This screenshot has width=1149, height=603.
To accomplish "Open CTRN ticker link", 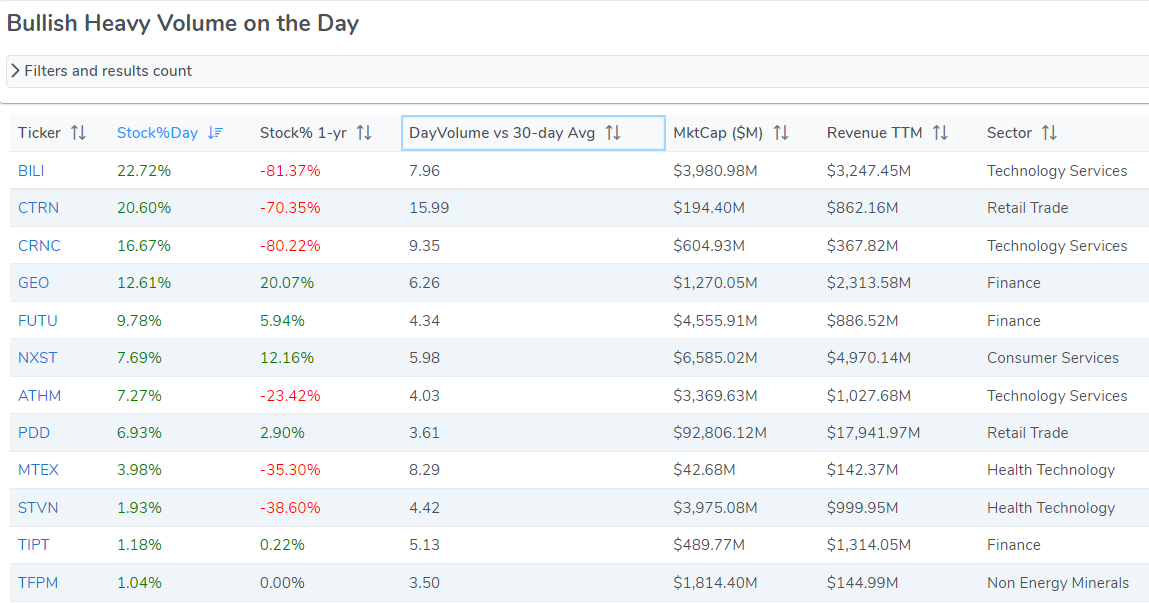I will 38,208.
